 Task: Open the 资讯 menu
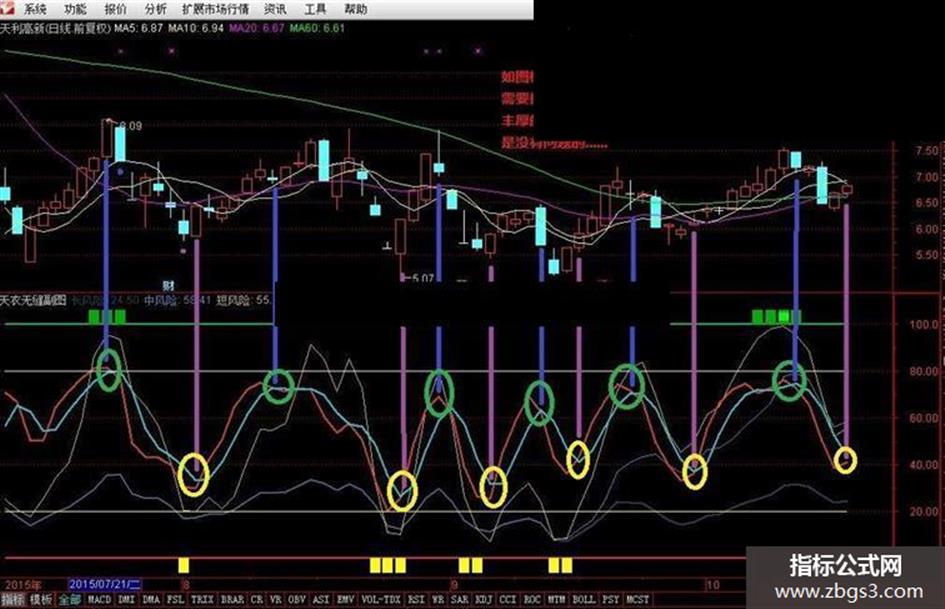275,9
